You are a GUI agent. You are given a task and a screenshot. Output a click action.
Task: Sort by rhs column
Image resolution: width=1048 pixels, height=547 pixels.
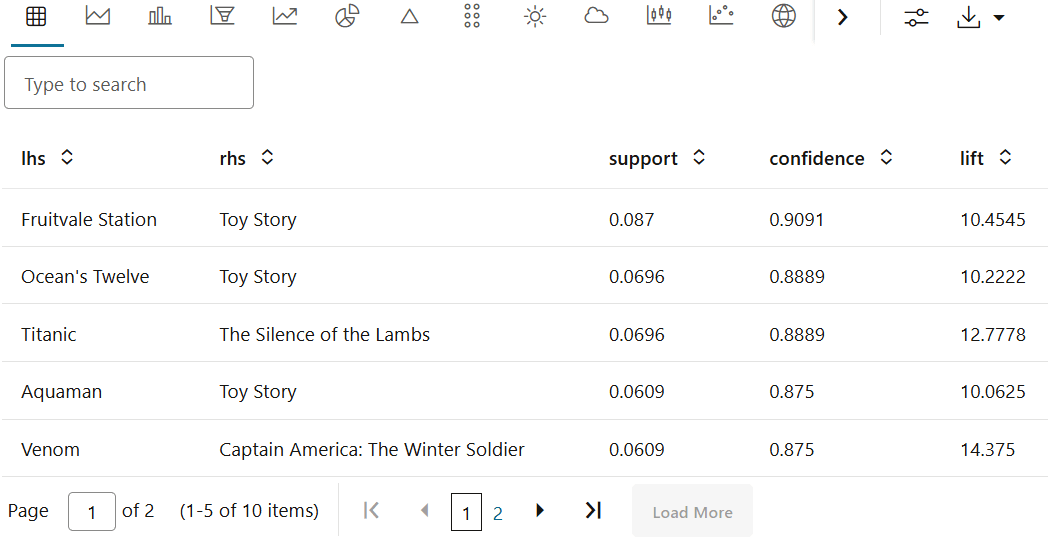pyautogui.click(x=267, y=158)
